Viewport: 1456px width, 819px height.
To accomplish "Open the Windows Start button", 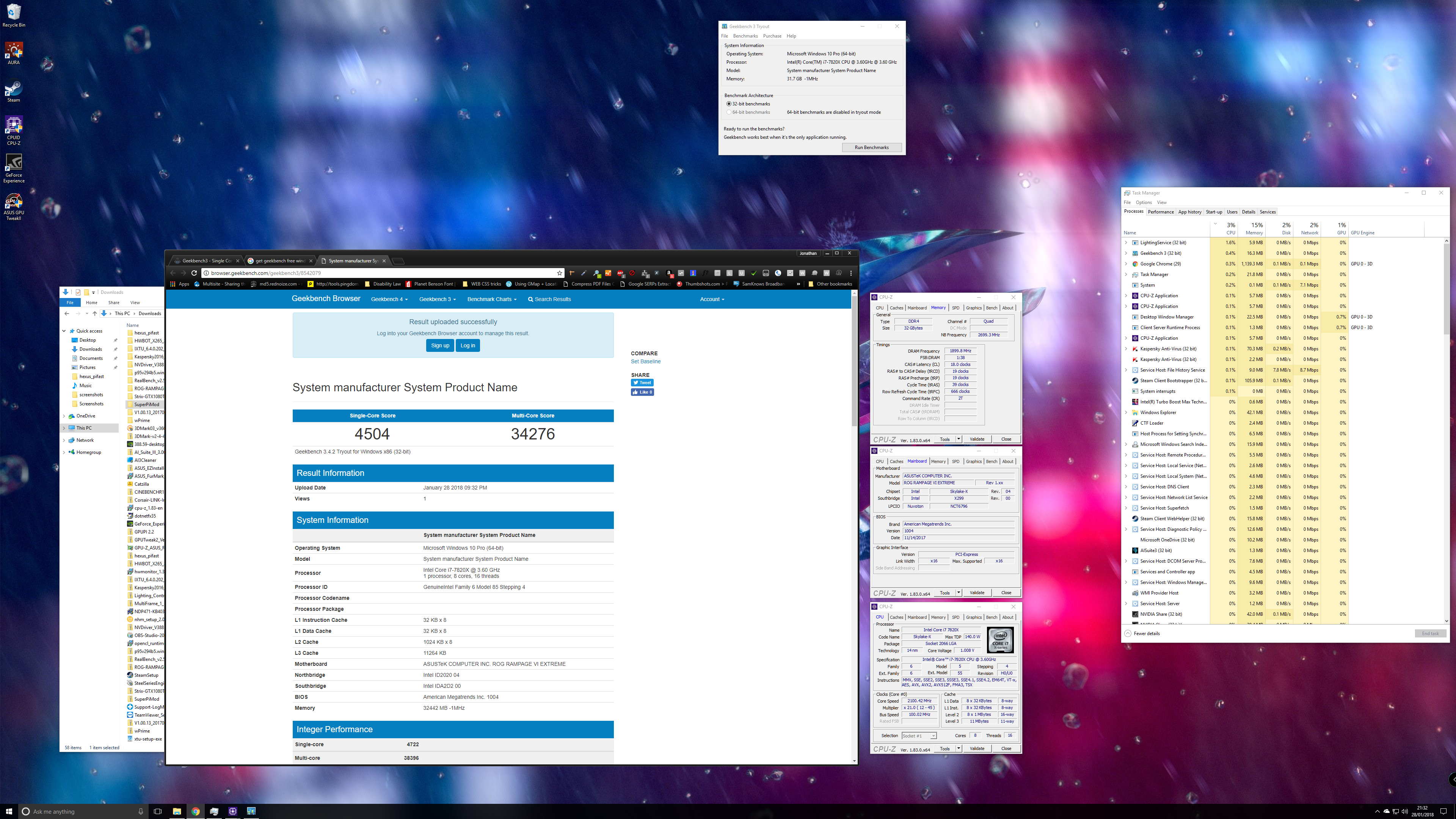I will click(9, 811).
